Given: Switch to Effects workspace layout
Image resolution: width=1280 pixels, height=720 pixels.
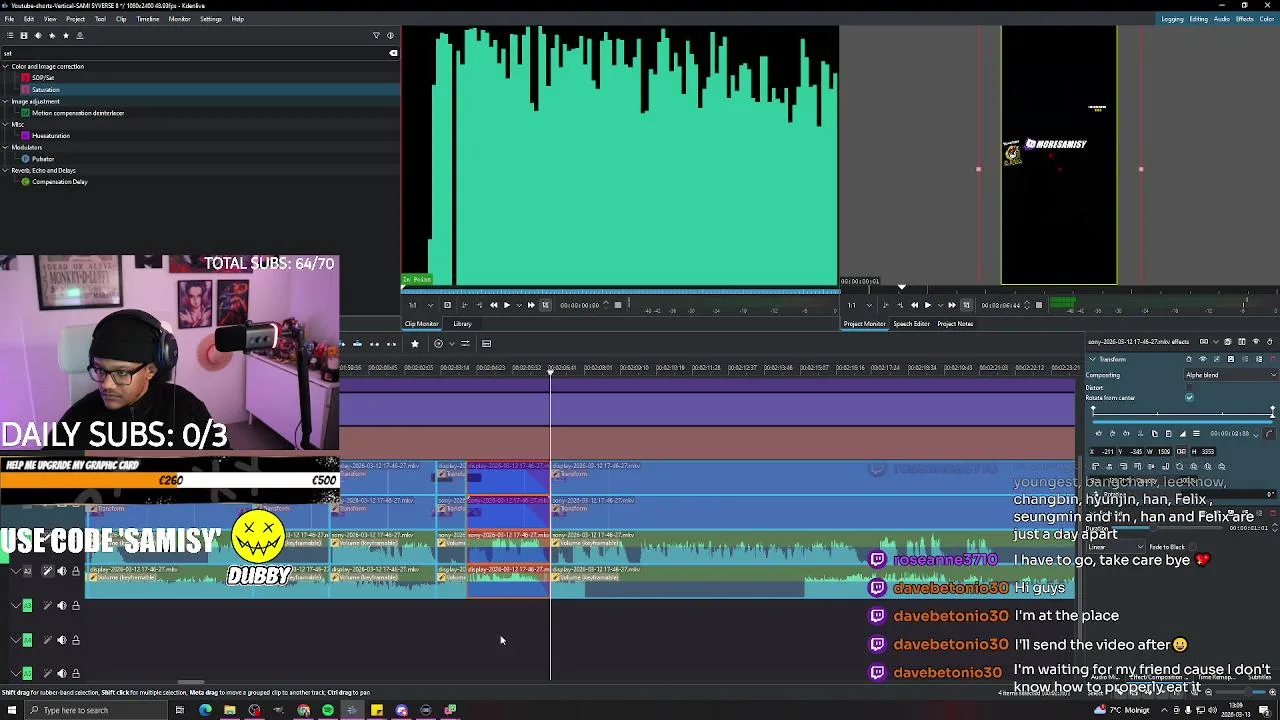Looking at the screenshot, I should (x=1245, y=19).
